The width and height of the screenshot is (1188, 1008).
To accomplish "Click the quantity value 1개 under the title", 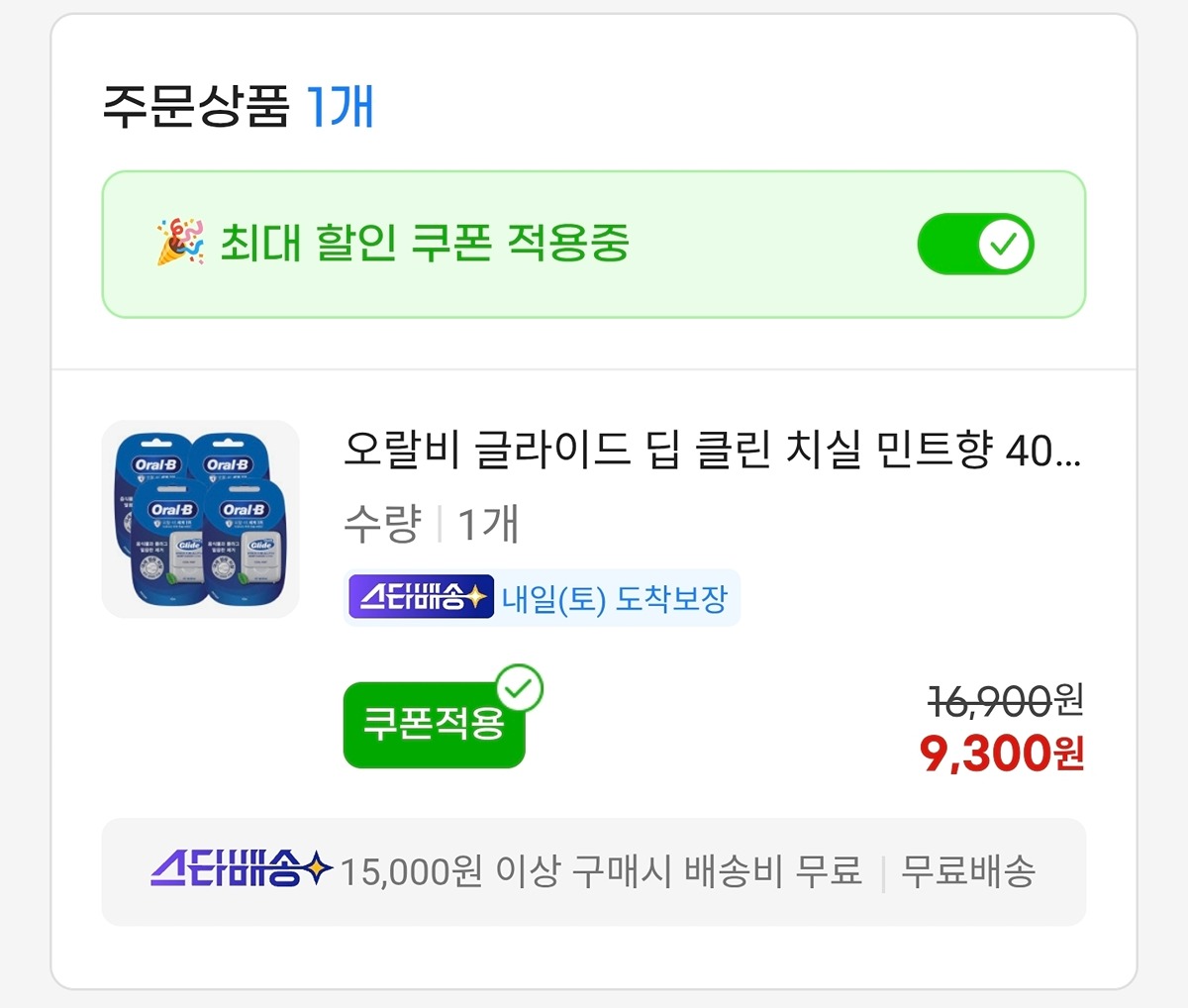I will point(488,523).
